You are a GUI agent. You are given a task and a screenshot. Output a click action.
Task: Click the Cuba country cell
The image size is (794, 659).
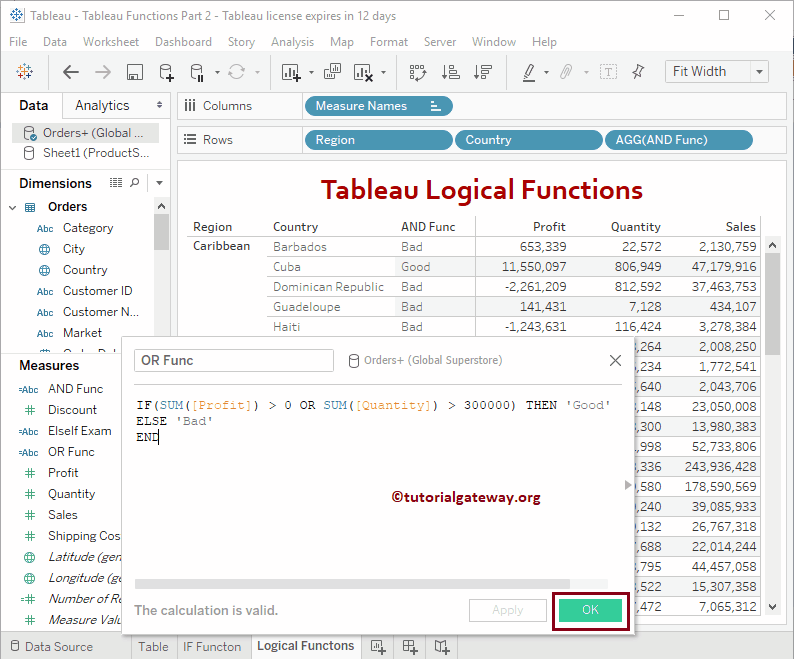click(x=287, y=267)
